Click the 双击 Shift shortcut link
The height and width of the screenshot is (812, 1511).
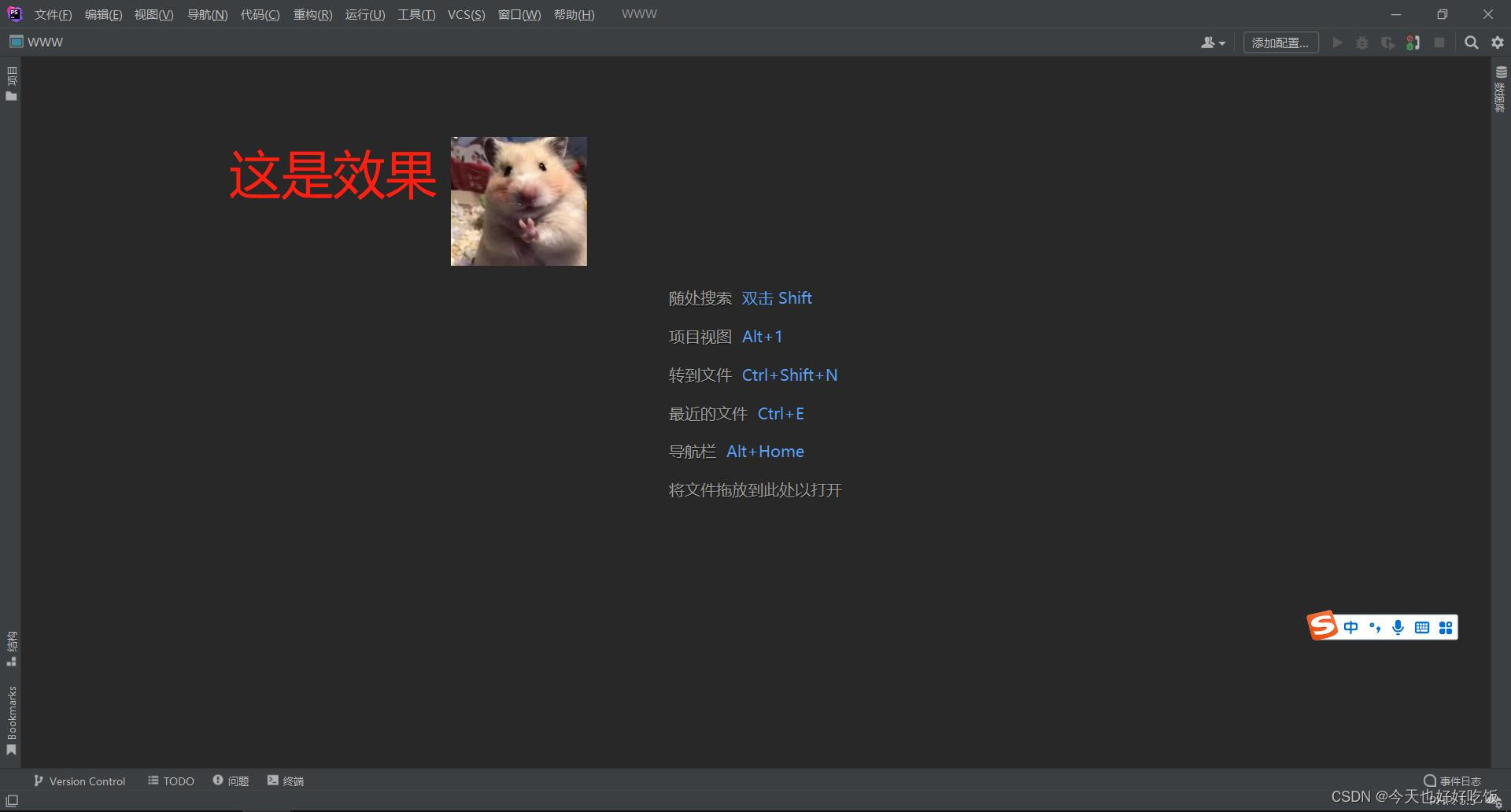tap(777, 298)
